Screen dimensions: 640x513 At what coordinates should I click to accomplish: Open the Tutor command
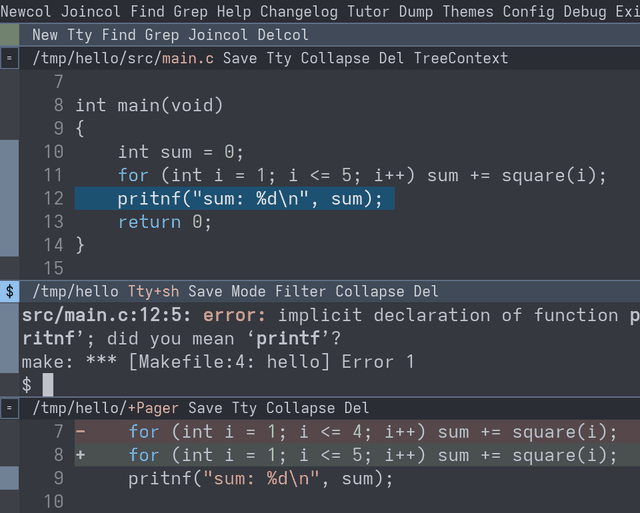pyautogui.click(x=368, y=11)
